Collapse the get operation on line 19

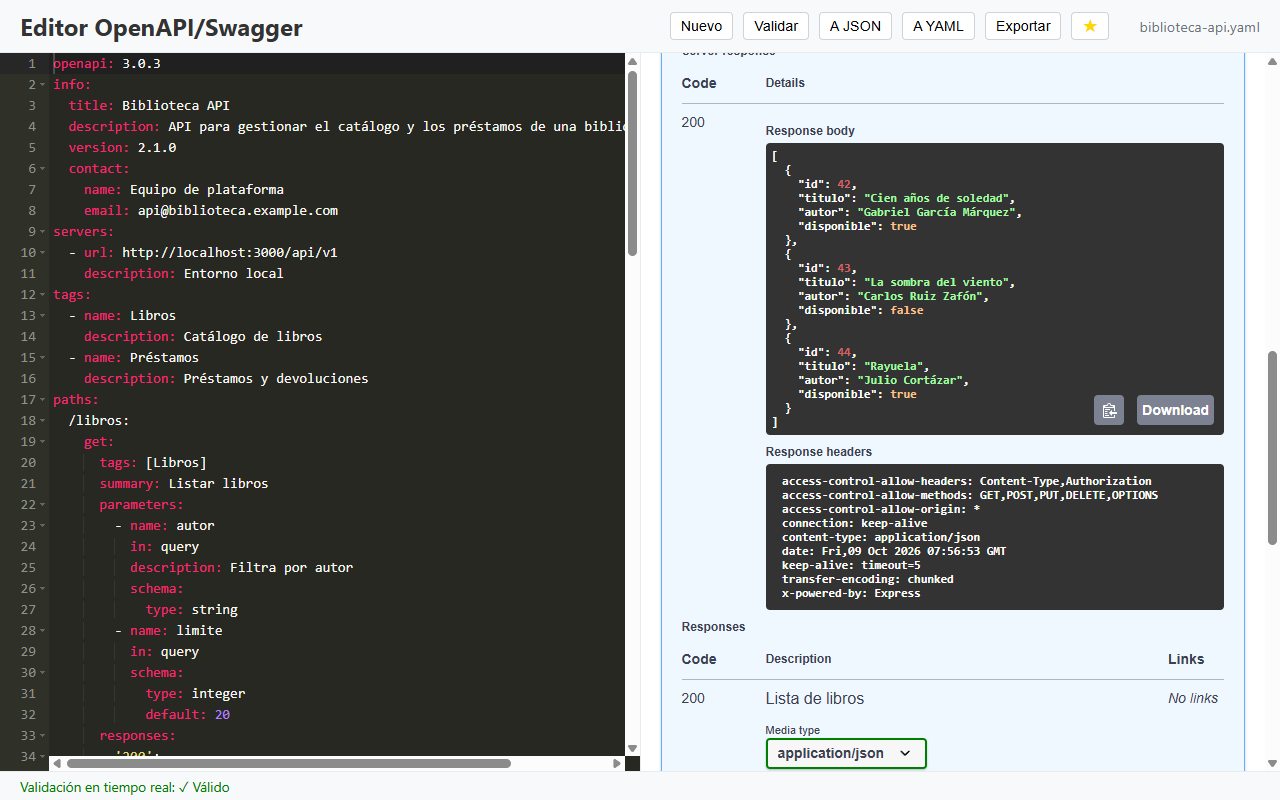tap(42, 442)
